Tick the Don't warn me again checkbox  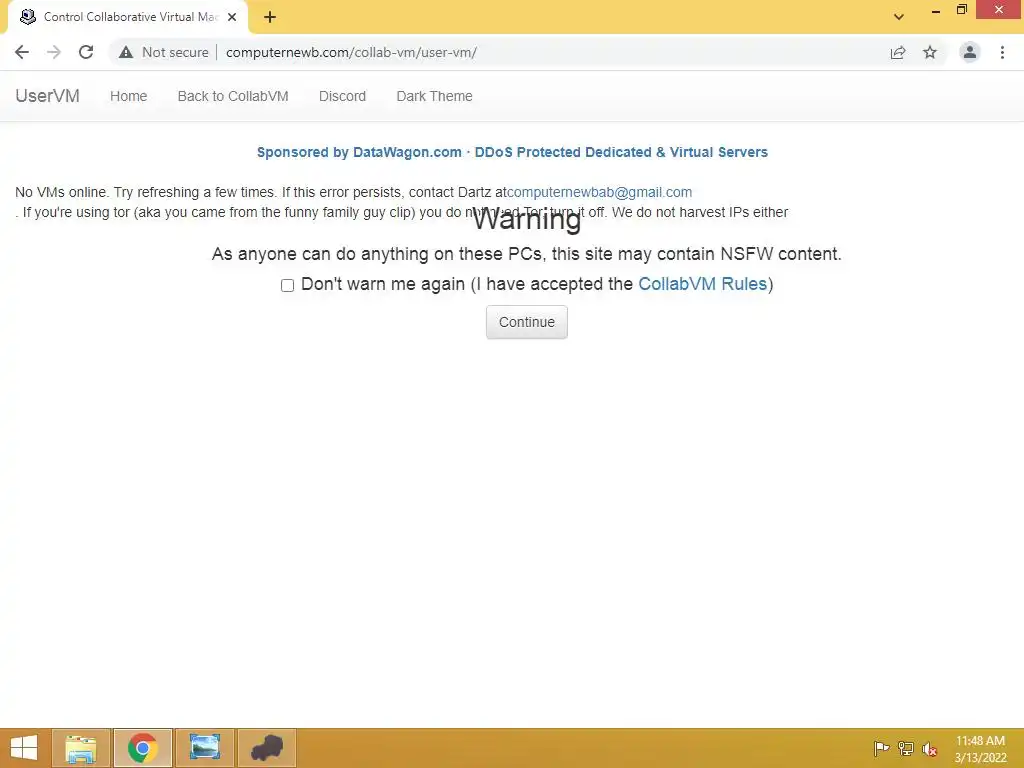point(287,285)
